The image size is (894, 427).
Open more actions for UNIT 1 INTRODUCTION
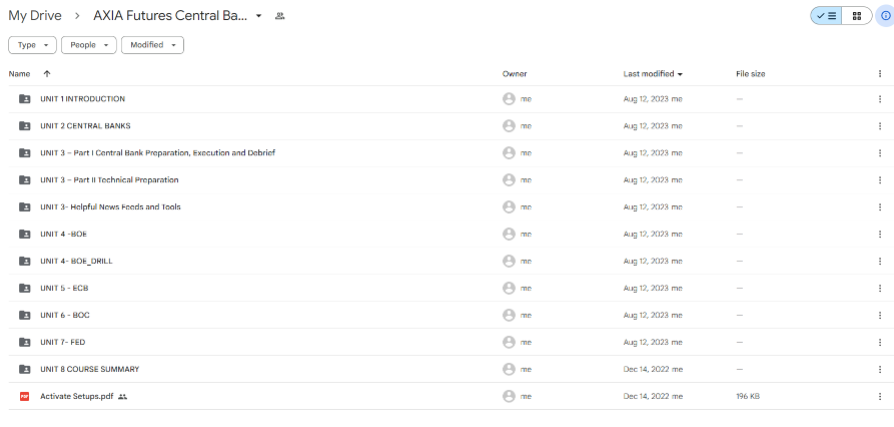[879, 99]
